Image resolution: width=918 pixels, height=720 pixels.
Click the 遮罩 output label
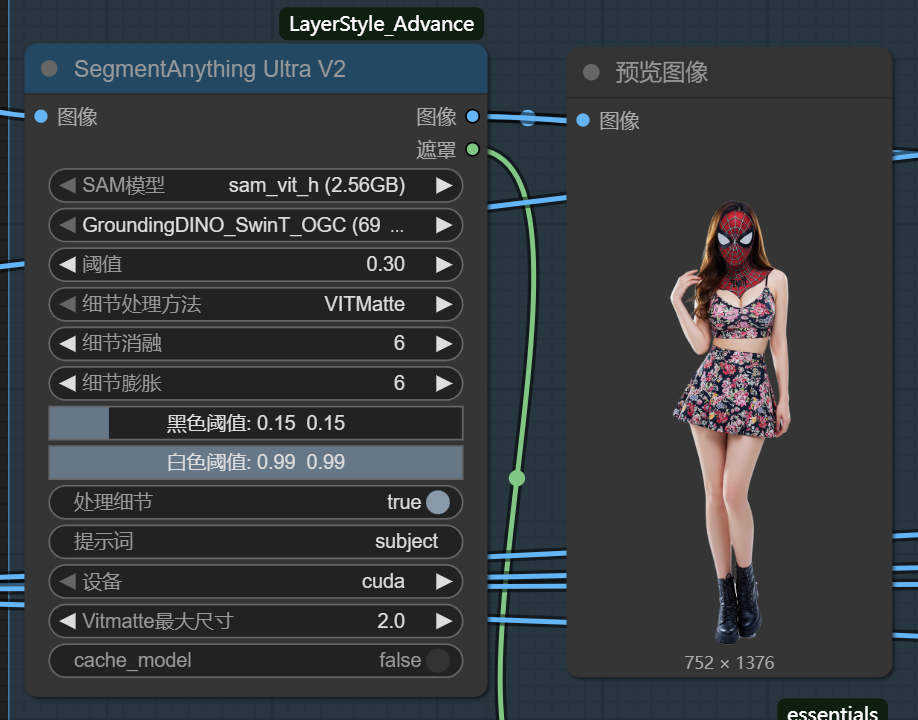pyautogui.click(x=436, y=150)
